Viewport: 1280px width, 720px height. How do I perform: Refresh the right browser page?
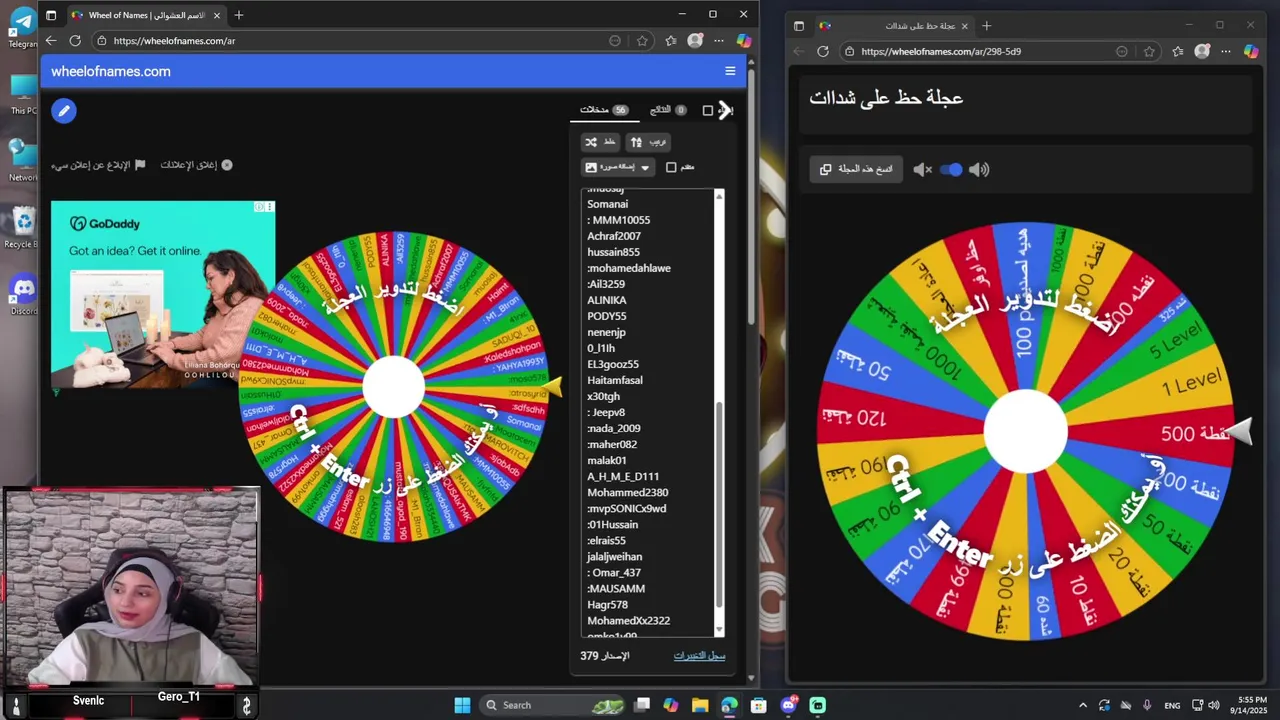pyautogui.click(x=823, y=51)
